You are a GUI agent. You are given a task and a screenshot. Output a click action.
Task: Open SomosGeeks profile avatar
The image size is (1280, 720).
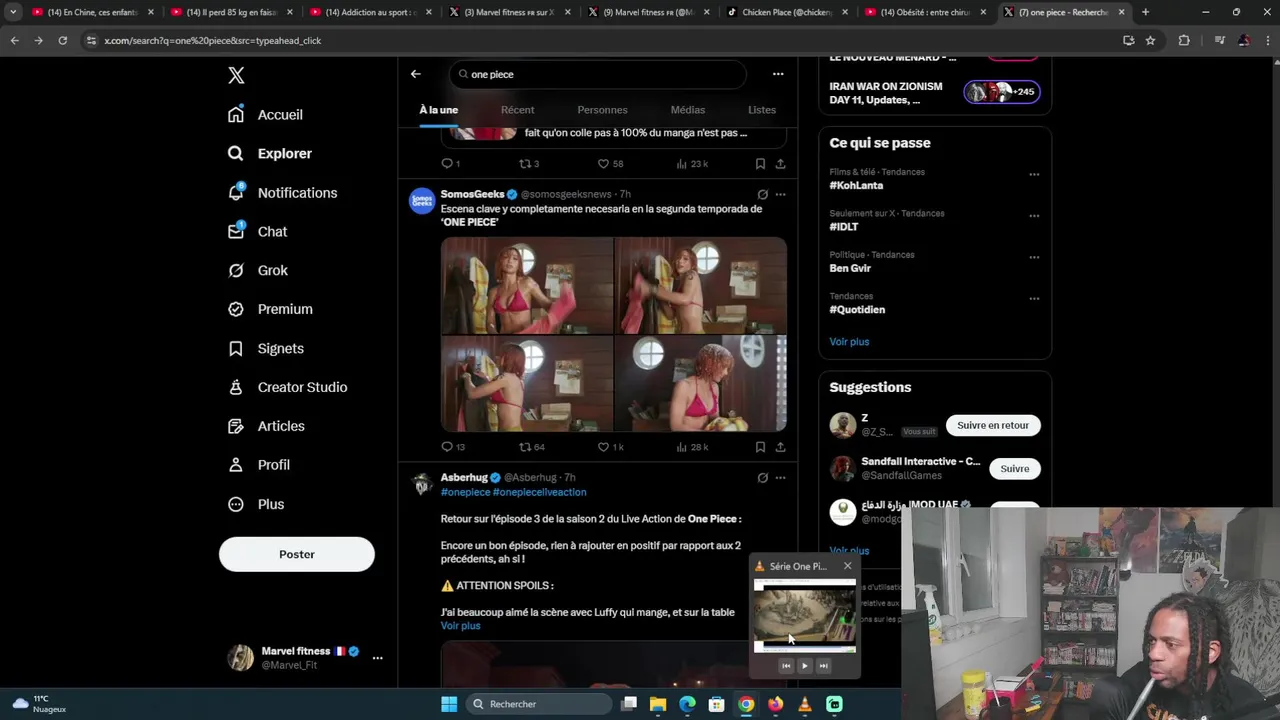tap(422, 201)
